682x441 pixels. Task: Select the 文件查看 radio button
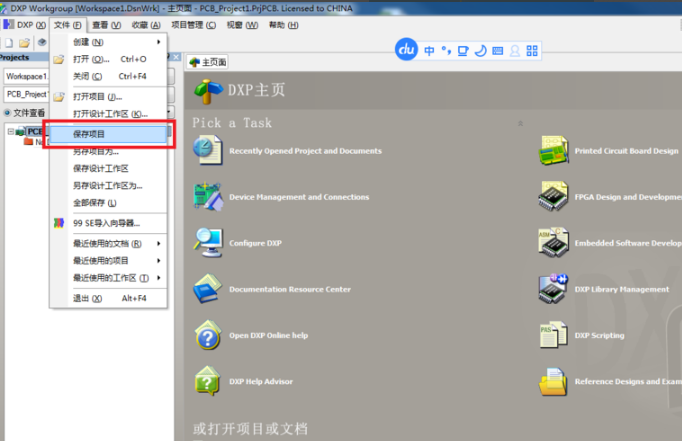tap(7, 113)
